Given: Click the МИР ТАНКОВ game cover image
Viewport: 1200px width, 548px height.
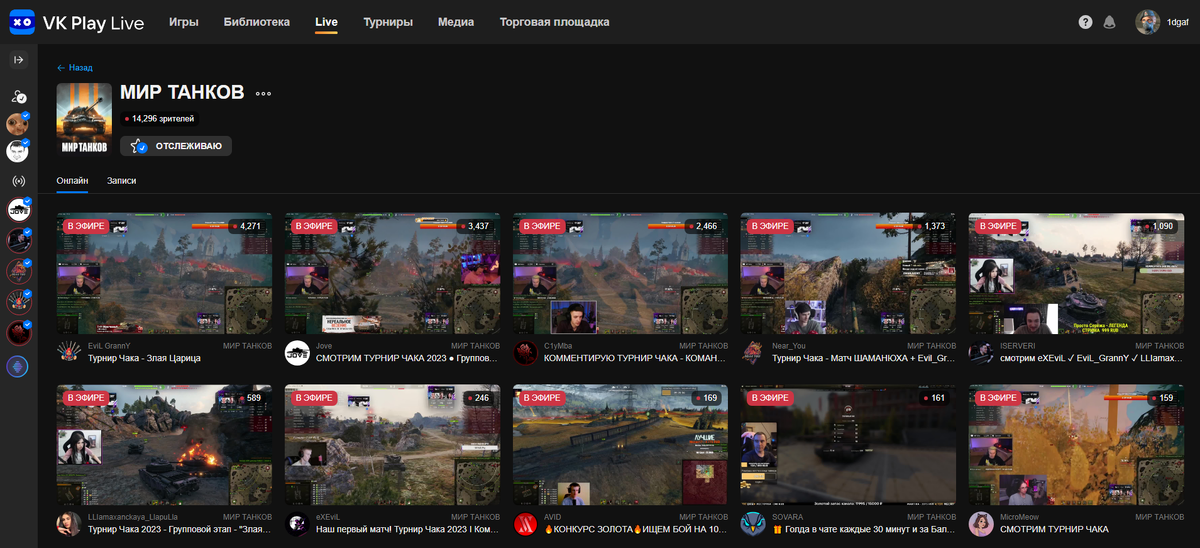Looking at the screenshot, I should tap(84, 119).
